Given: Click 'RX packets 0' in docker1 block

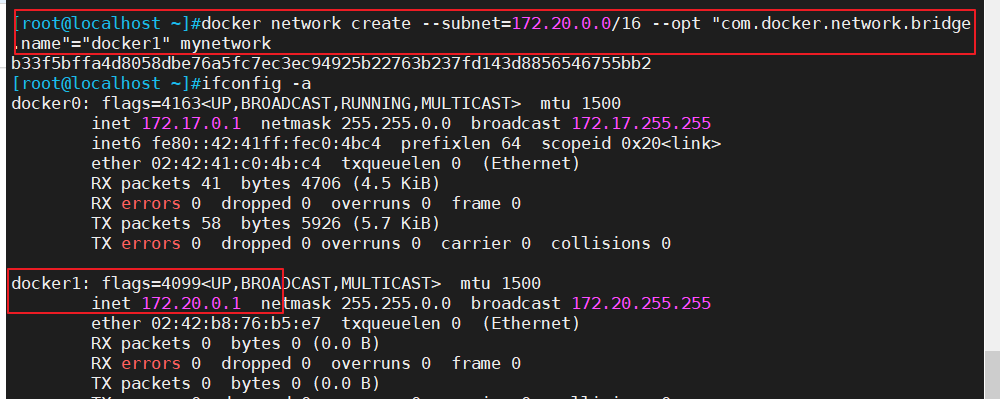Looking at the screenshot, I should [x=151, y=343].
